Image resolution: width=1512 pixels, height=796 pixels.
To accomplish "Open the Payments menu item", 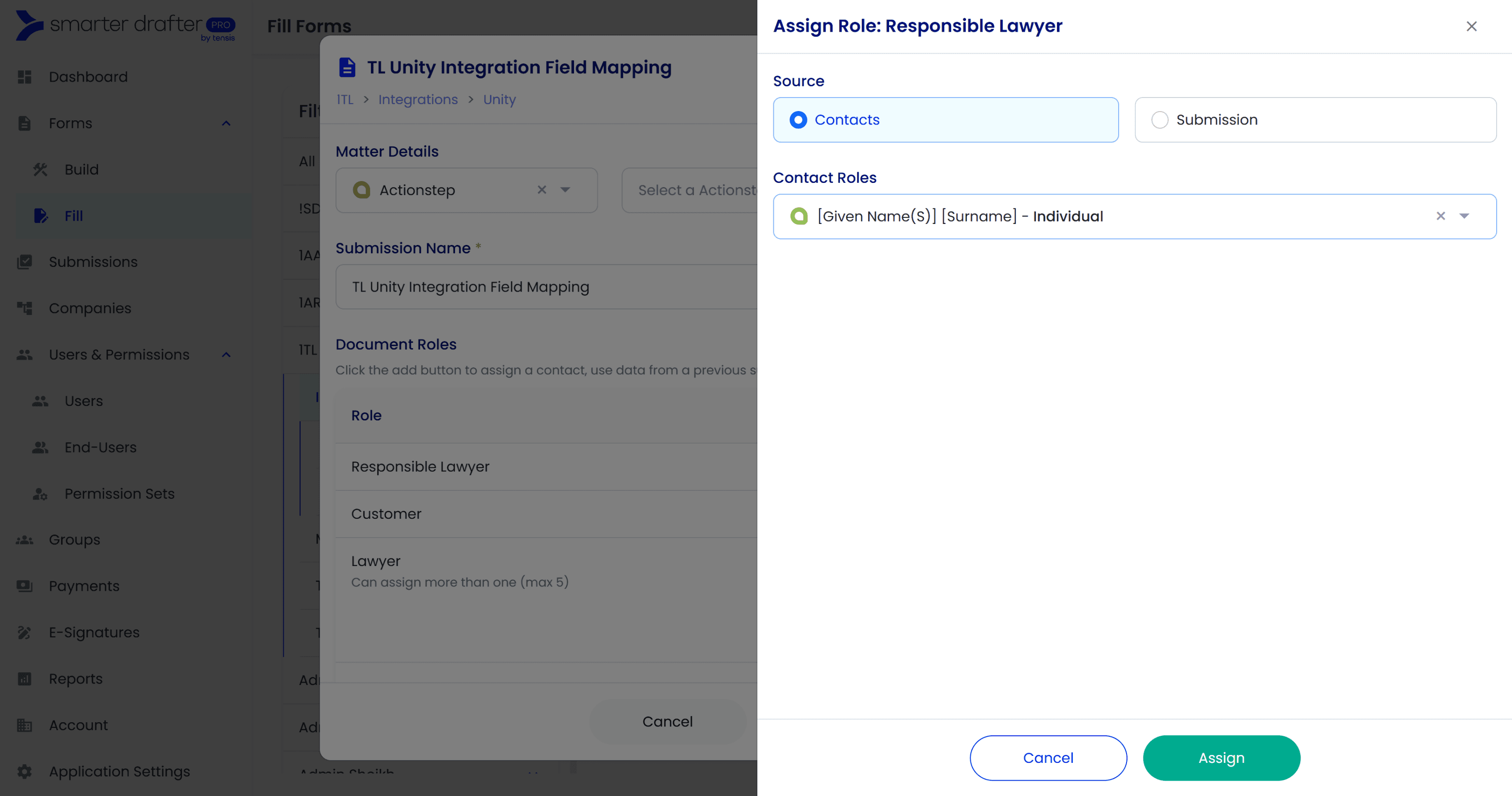I will point(84,586).
